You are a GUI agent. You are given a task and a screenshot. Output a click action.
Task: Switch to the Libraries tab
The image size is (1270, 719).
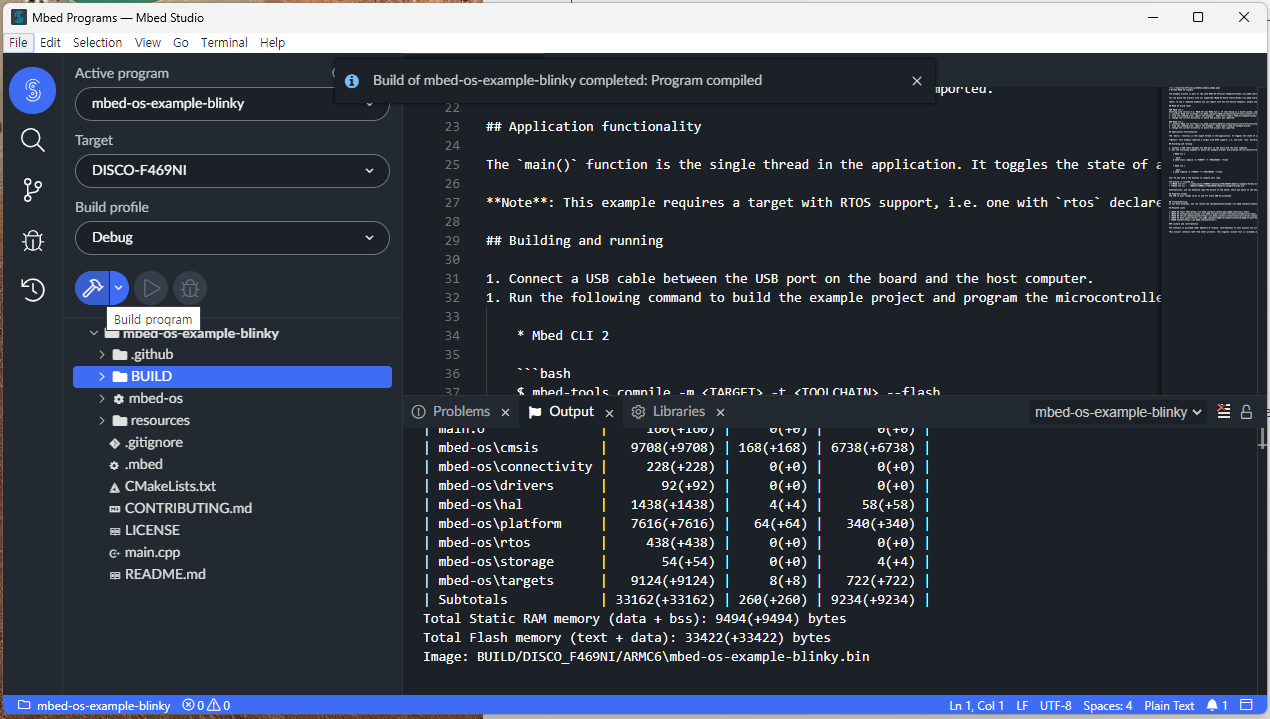point(678,412)
